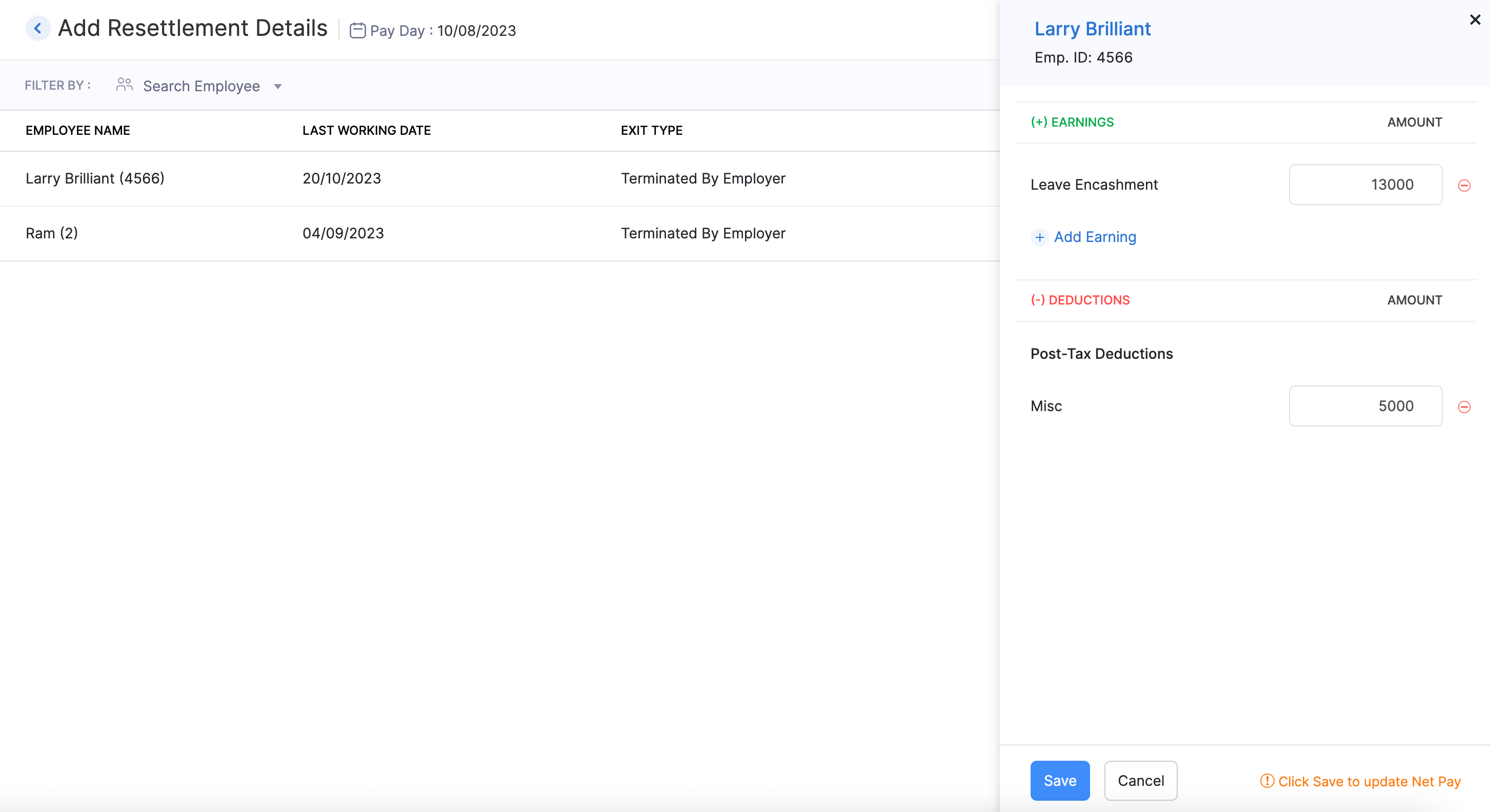This screenshot has height=812, width=1490.
Task: Select the Larry Brilliant (4566) row
Action: (95, 178)
